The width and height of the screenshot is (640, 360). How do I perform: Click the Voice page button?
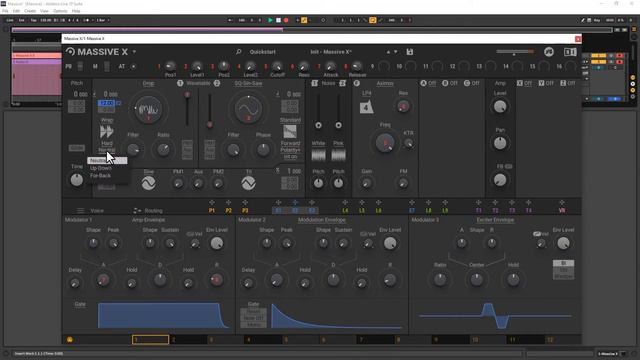coord(97,211)
